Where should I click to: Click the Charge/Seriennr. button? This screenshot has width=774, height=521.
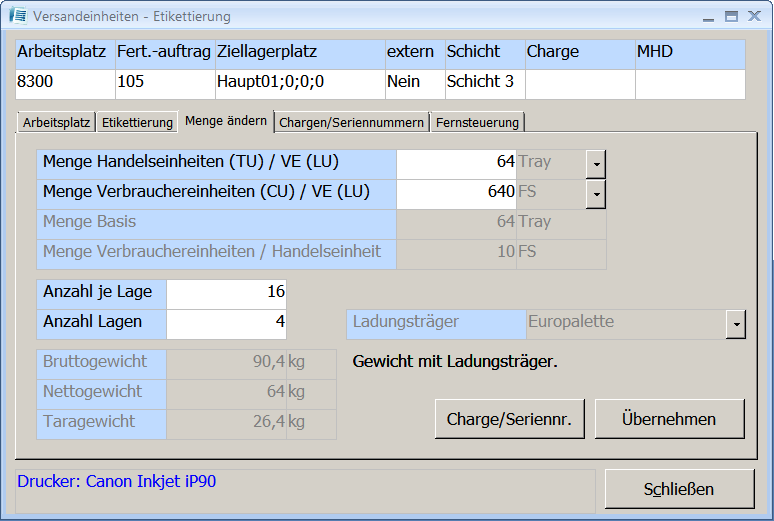click(510, 419)
